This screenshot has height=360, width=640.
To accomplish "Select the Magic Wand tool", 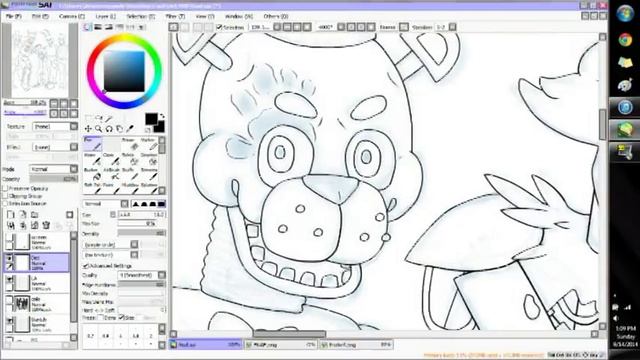I will [x=109, y=118].
